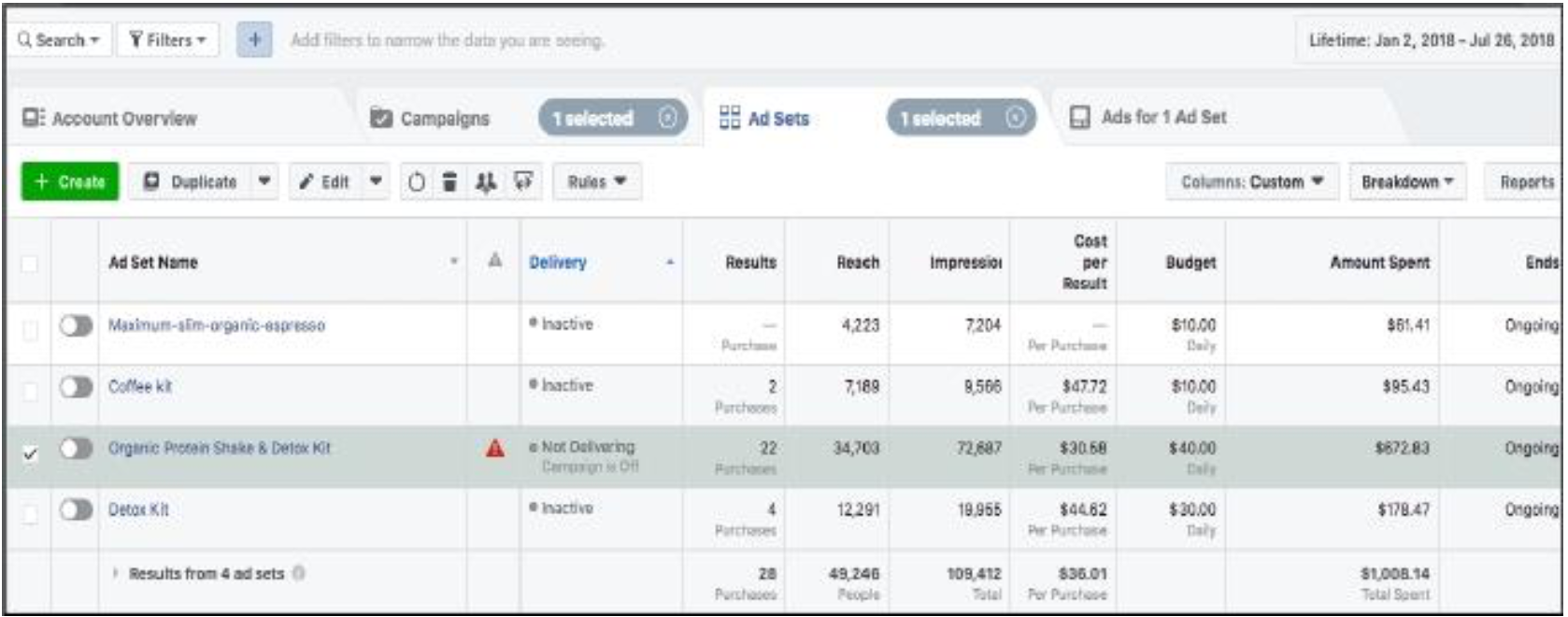Click the red warning triangle icon

[495, 449]
